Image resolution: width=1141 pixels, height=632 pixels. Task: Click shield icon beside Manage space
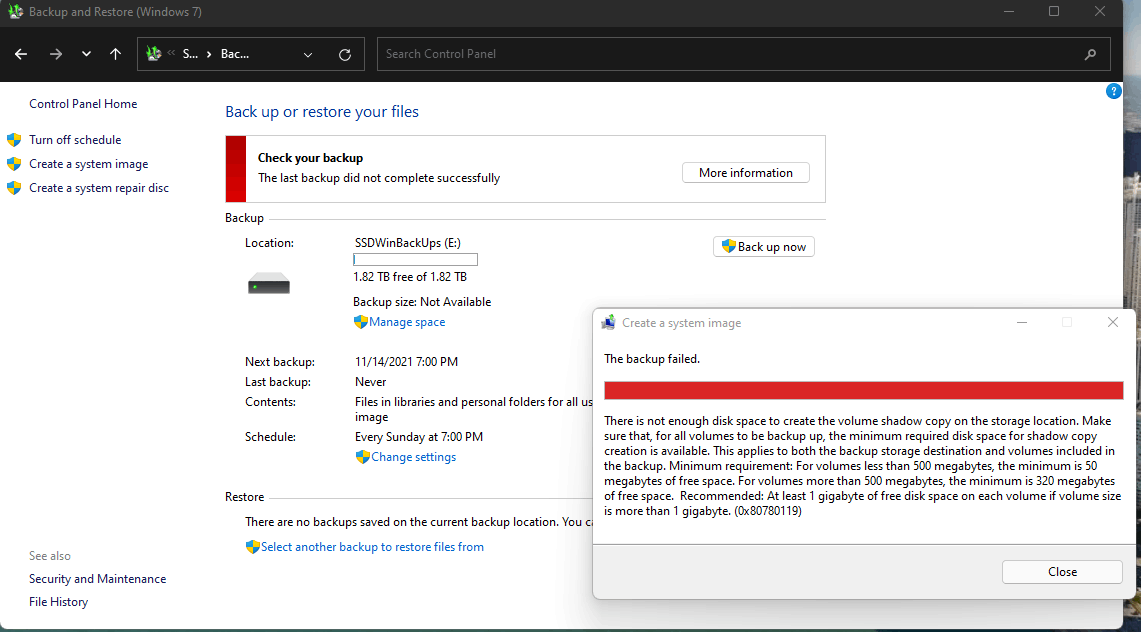pos(360,321)
